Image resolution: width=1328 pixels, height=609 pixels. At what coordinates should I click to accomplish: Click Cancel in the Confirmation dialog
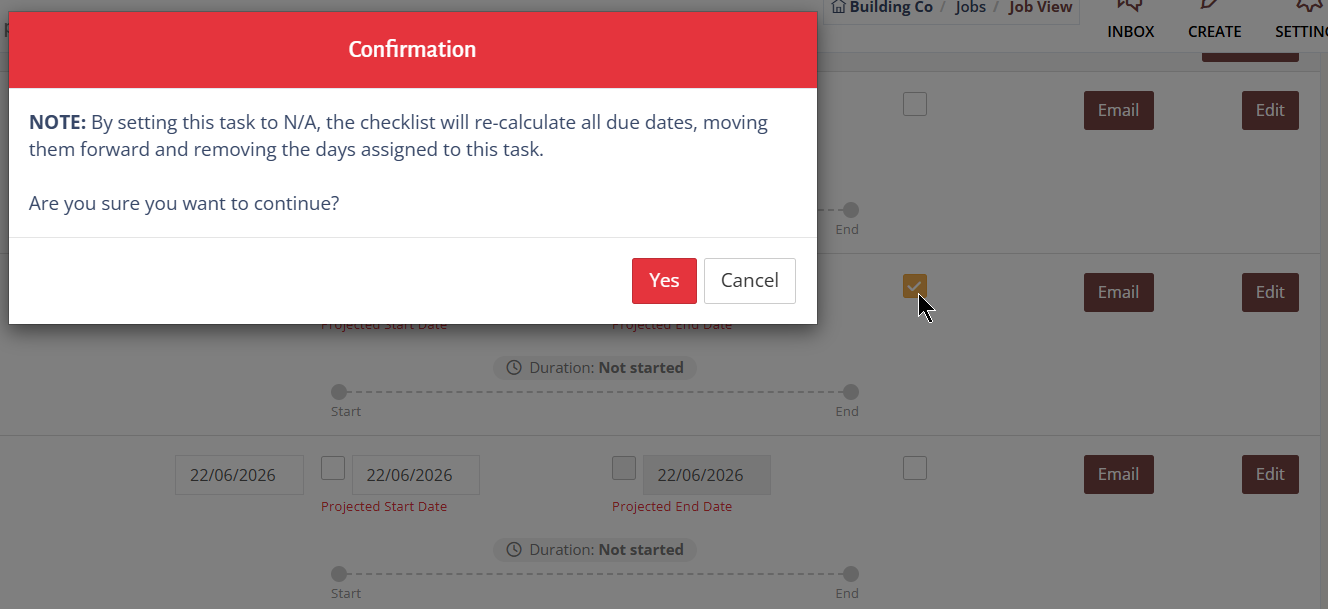750,281
